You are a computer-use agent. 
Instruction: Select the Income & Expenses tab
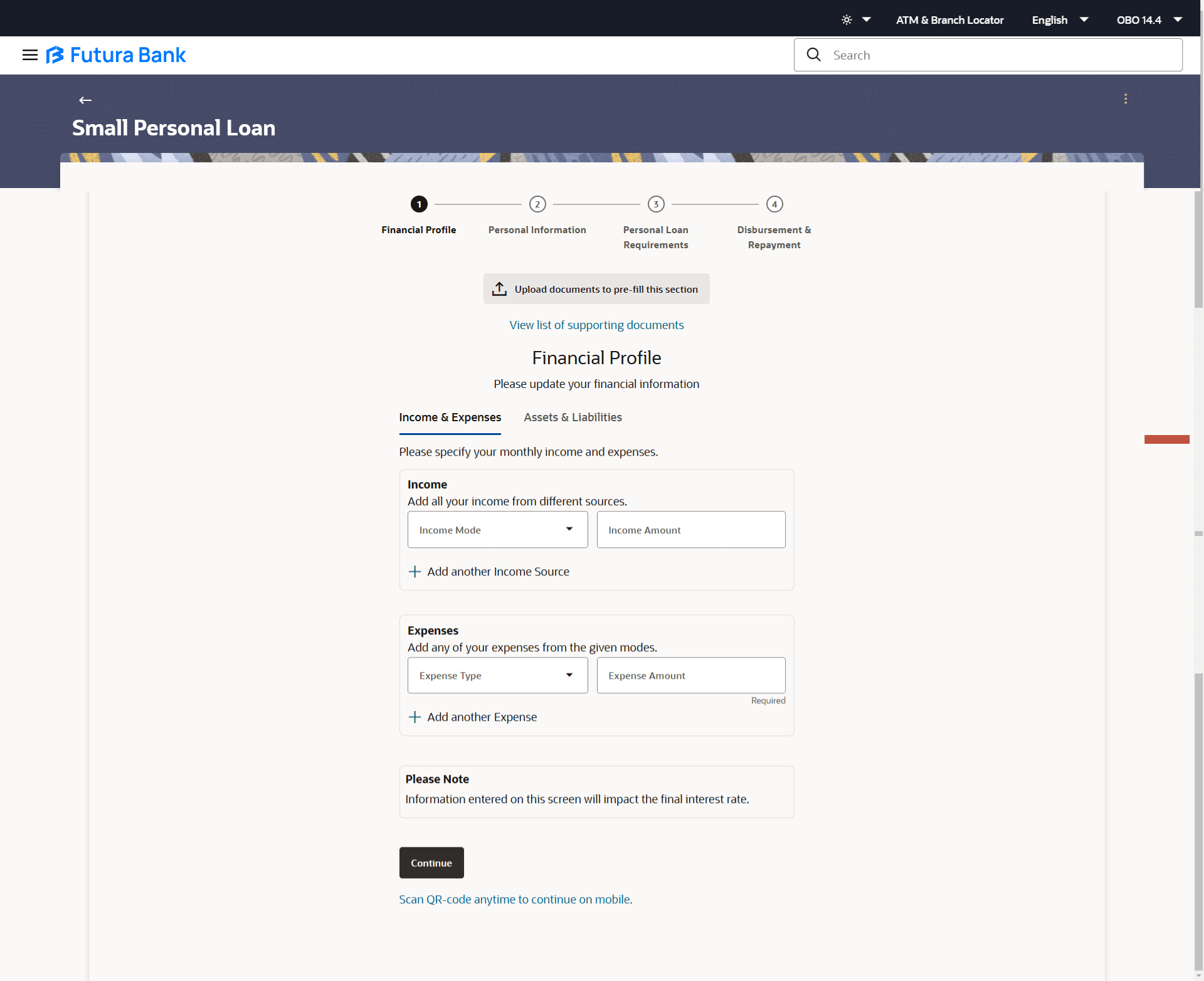point(450,417)
